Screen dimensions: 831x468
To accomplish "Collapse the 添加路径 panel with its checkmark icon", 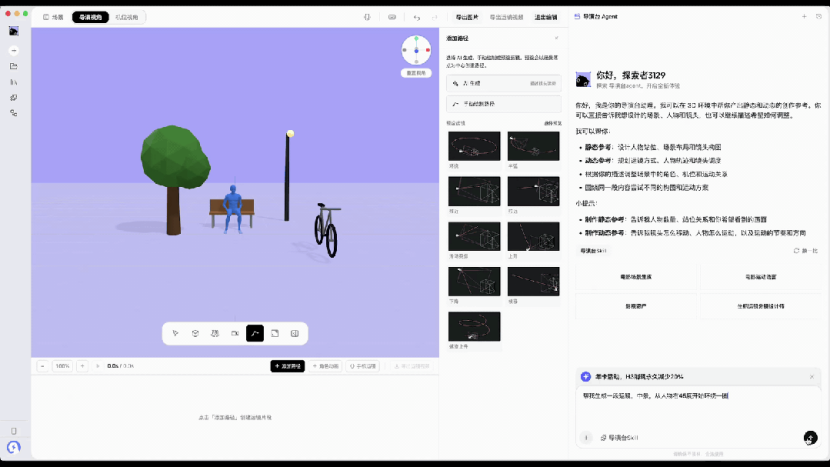I will [x=556, y=38].
